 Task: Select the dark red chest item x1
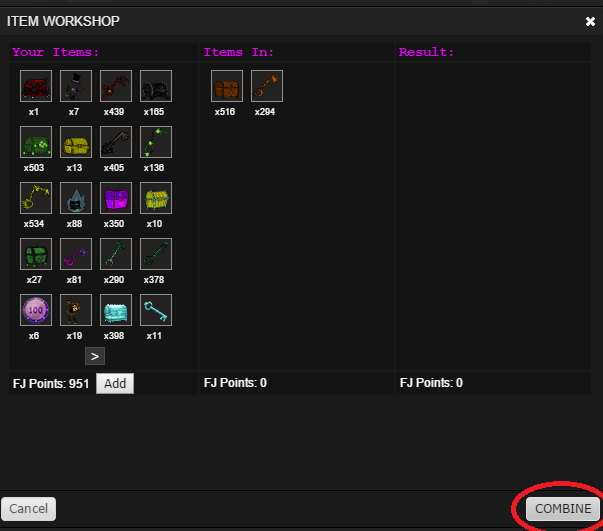pos(36,86)
